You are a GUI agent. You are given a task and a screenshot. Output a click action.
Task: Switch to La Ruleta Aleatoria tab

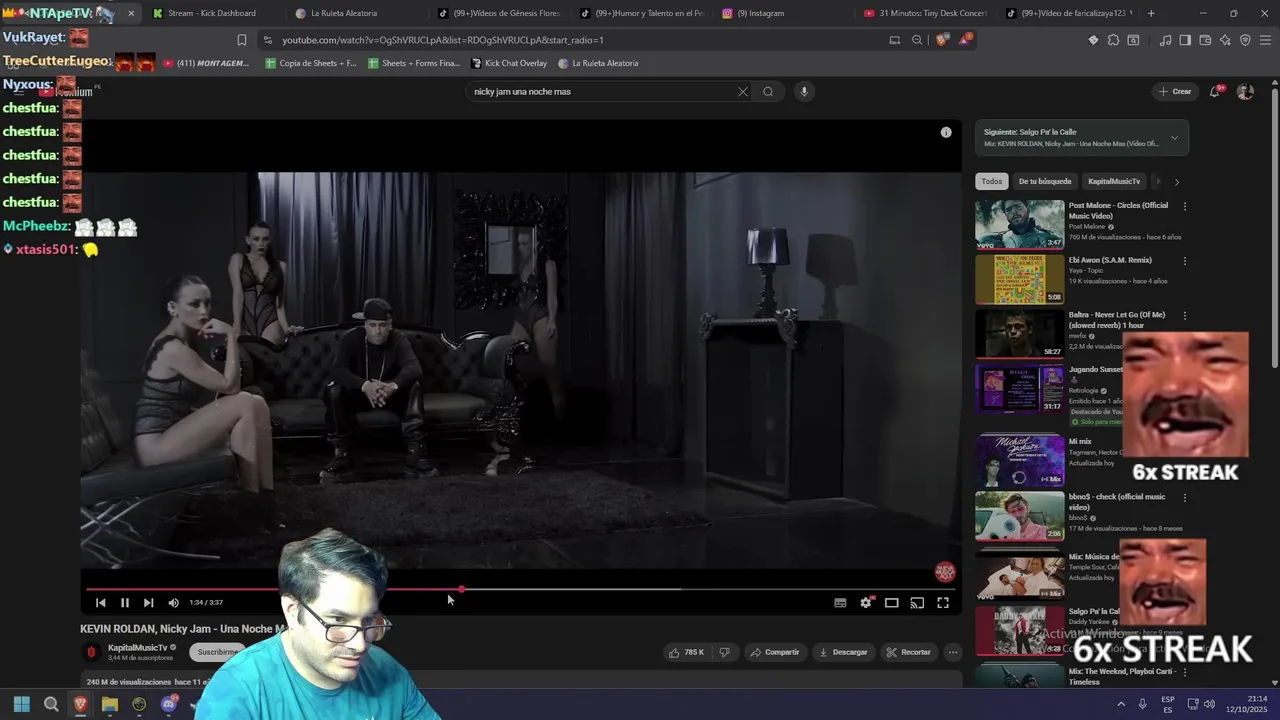[344, 13]
